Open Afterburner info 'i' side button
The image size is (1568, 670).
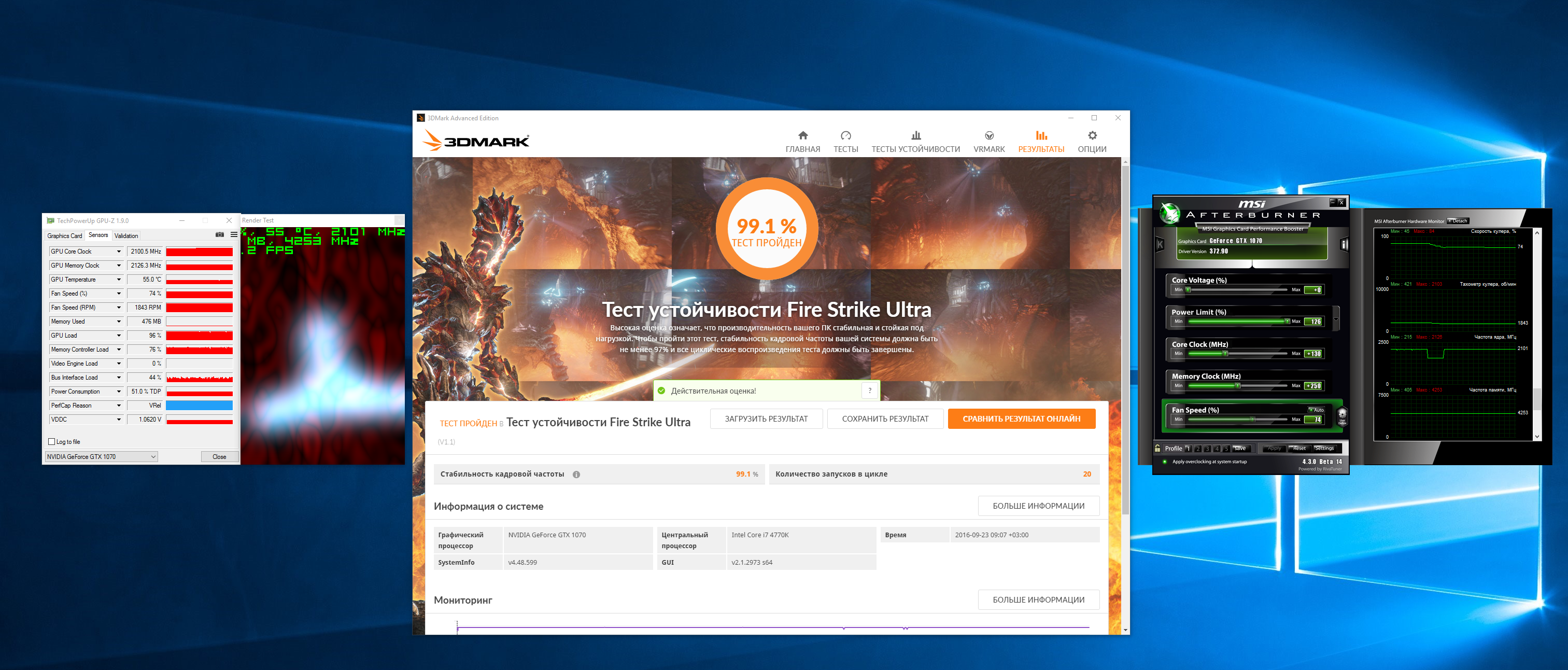1344,245
